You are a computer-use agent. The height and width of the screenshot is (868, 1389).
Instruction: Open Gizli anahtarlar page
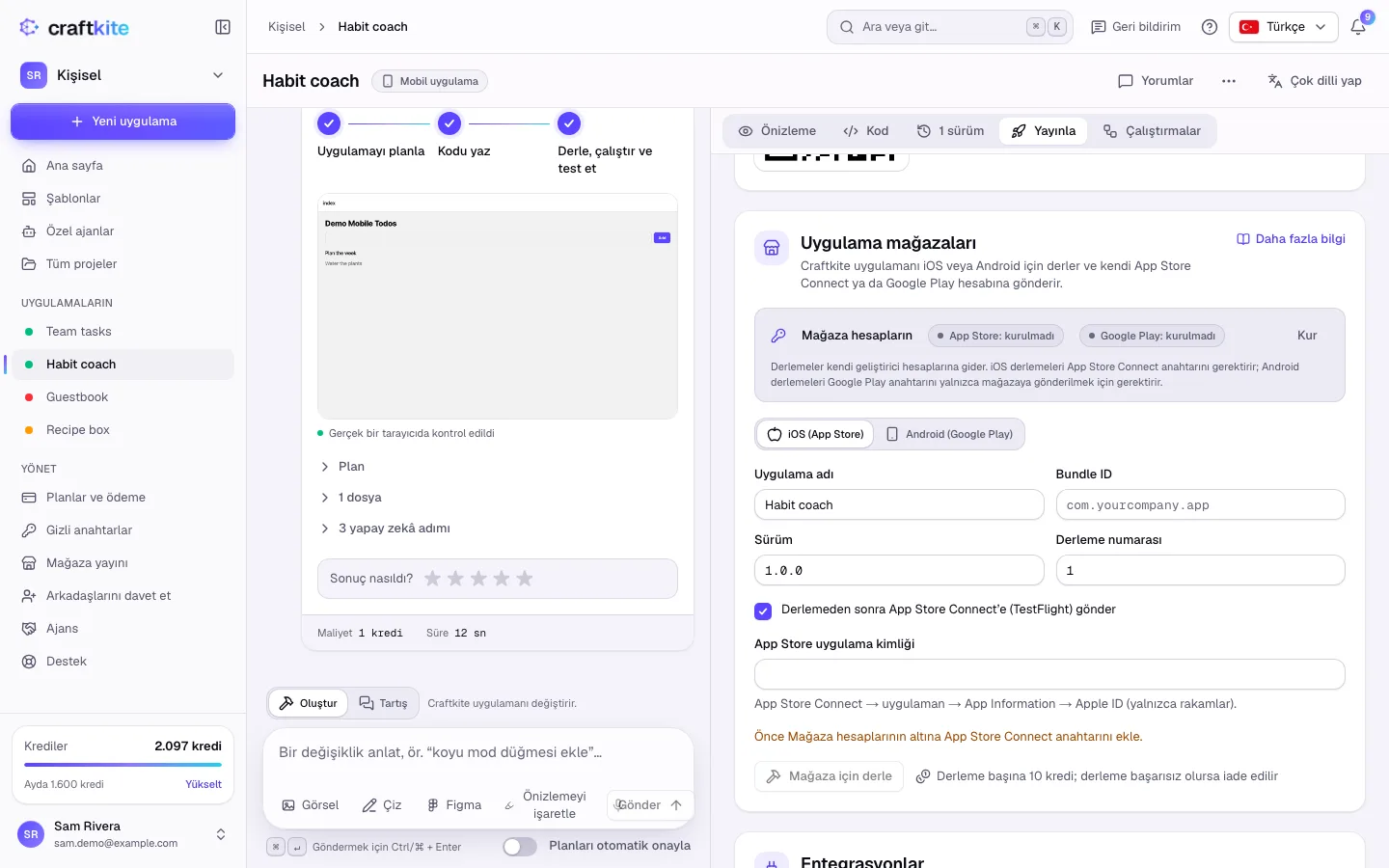click(x=123, y=530)
